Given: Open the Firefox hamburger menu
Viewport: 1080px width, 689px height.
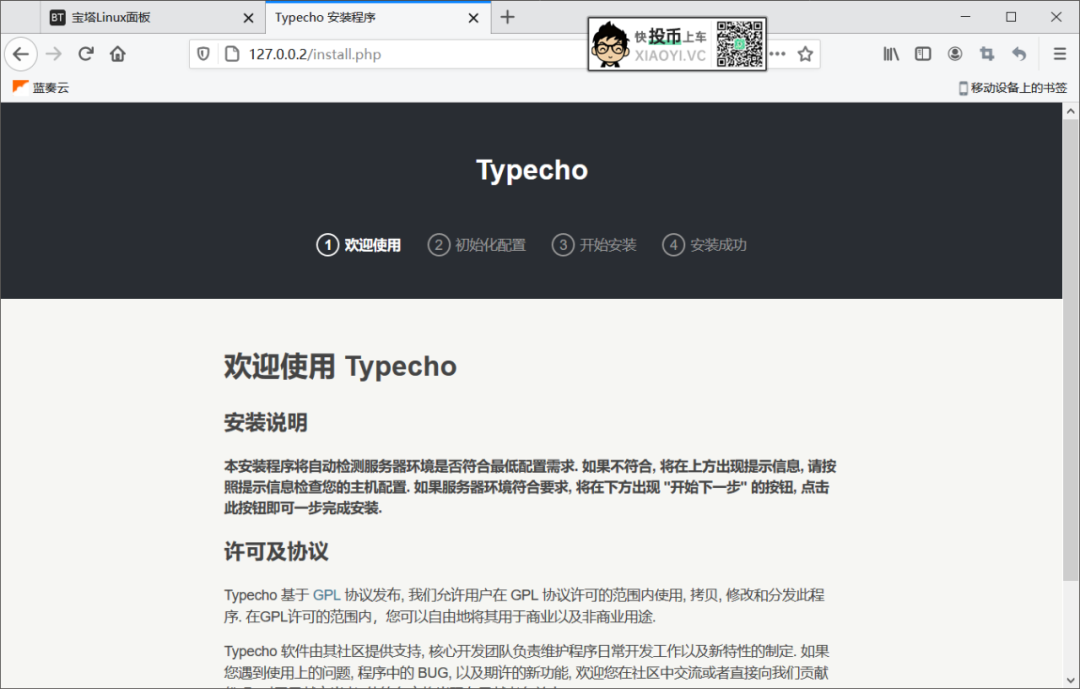Looking at the screenshot, I should click(1060, 54).
